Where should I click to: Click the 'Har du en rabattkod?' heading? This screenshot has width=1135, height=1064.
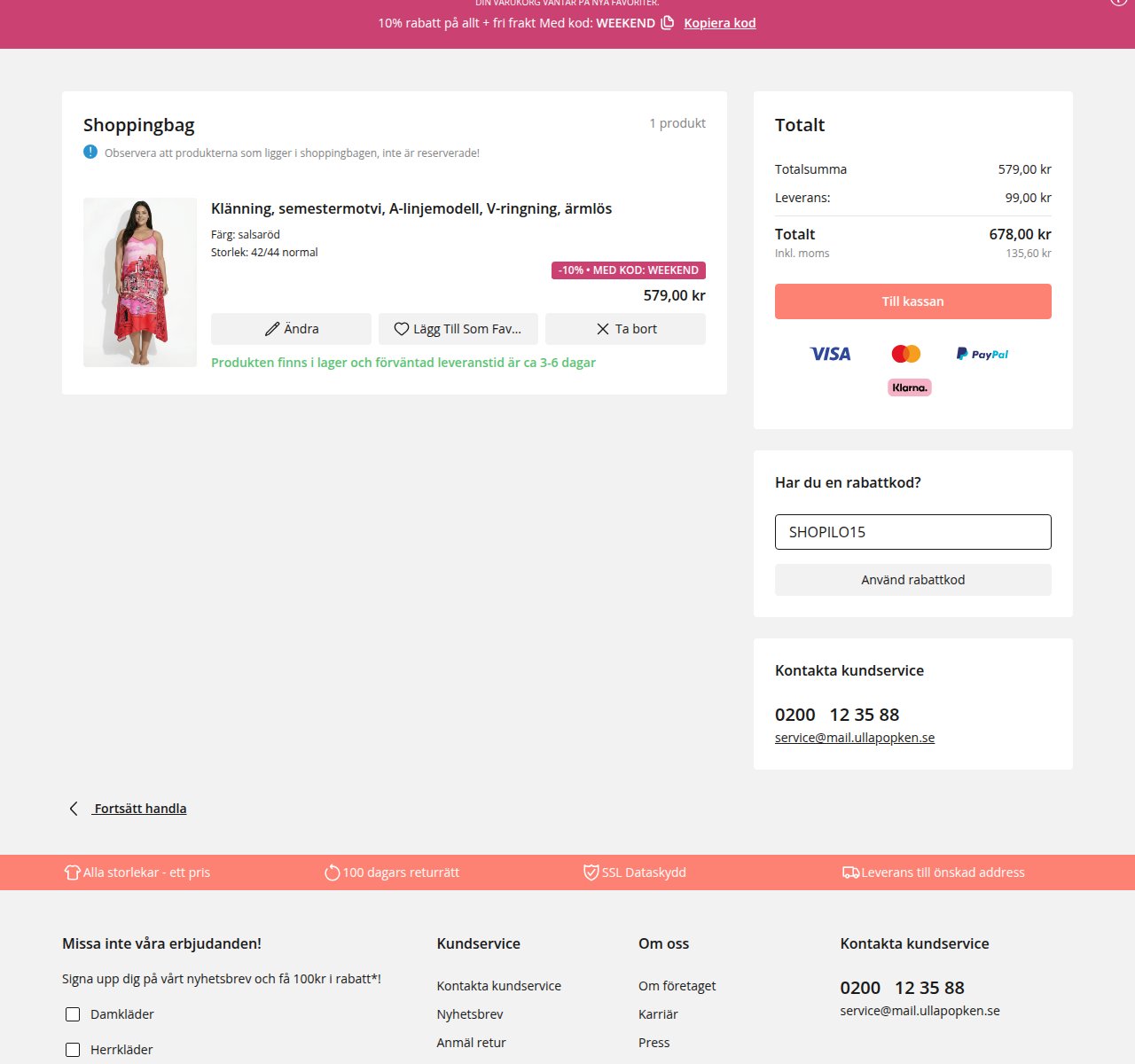[848, 482]
